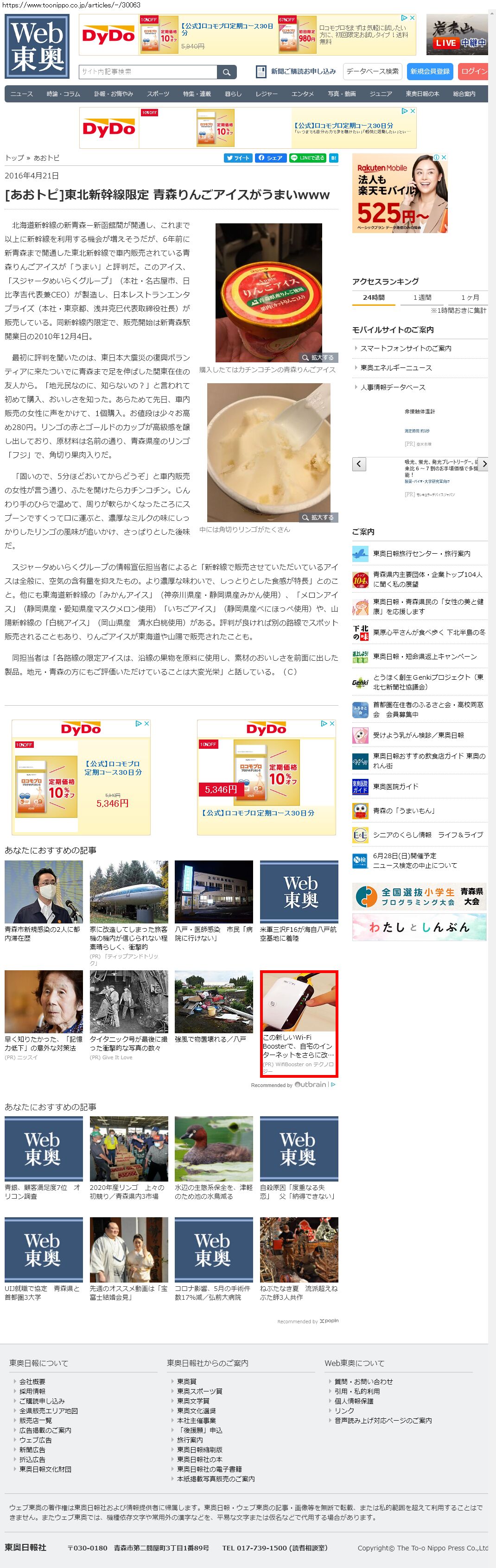Open the スポーツ menu
Viewport: 496px width, 1568px height.
pos(158,94)
